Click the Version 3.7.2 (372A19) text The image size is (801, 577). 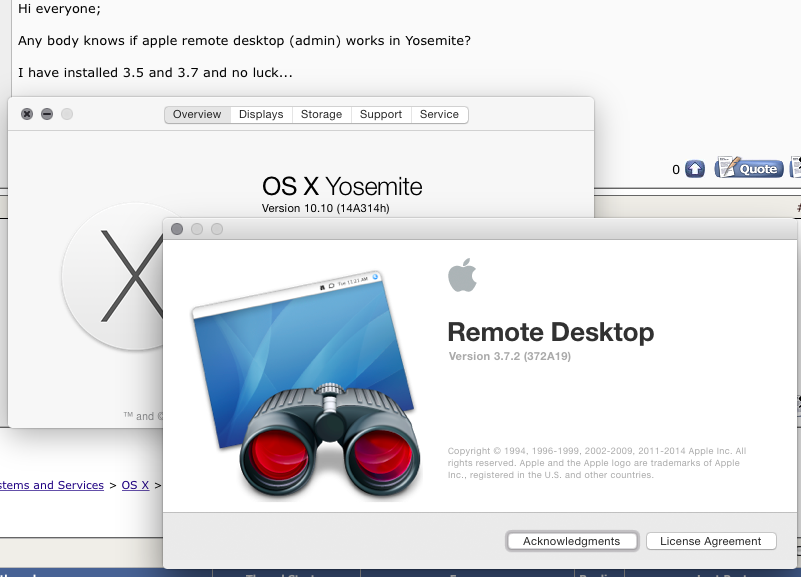pos(510,356)
